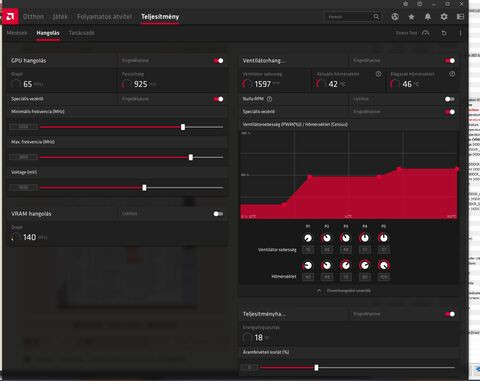This screenshot has width=480, height=381.
Task: Toggle Teljesítményhangolás switch
Action: pos(450,314)
